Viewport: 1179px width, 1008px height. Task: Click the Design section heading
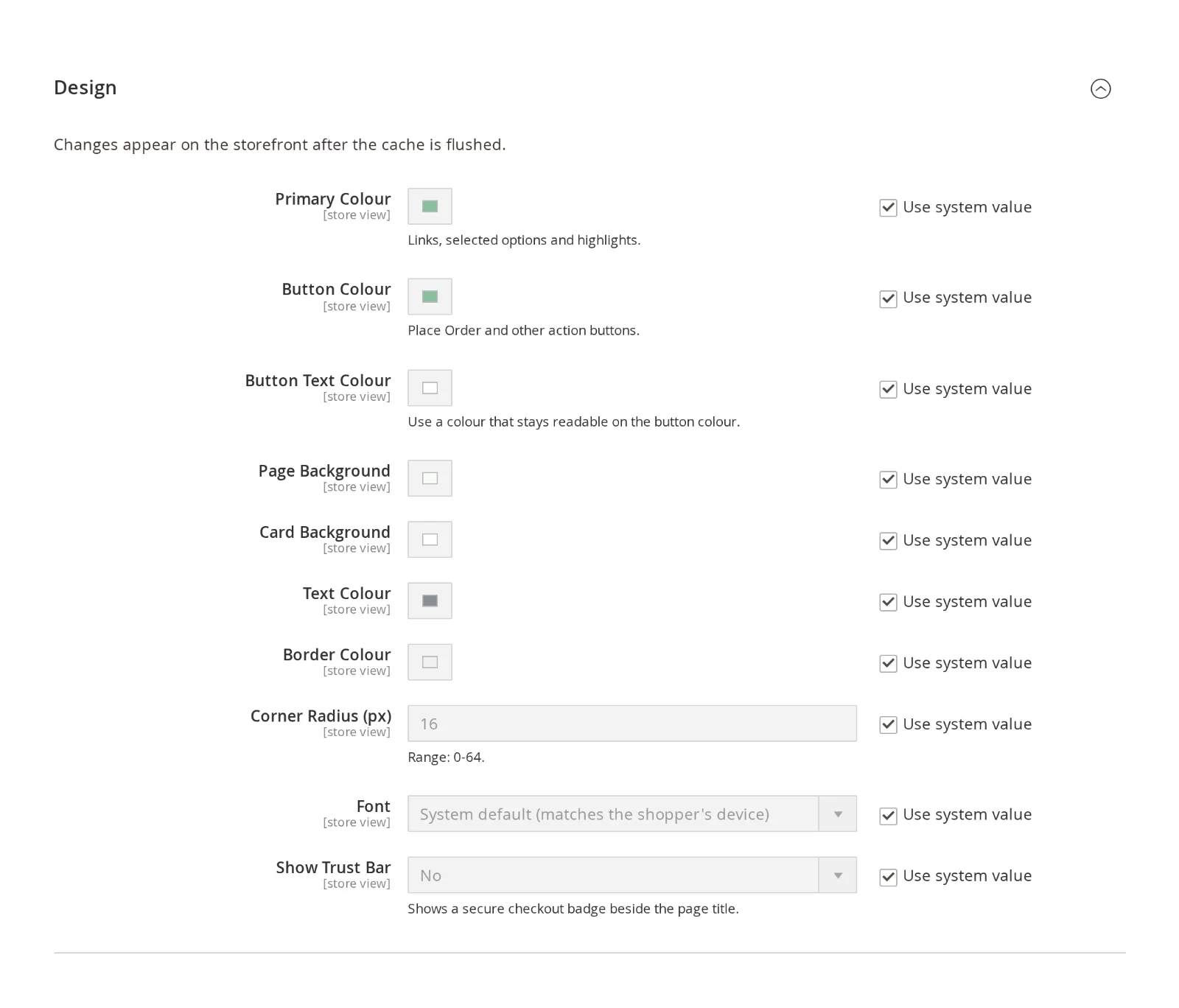pos(85,88)
